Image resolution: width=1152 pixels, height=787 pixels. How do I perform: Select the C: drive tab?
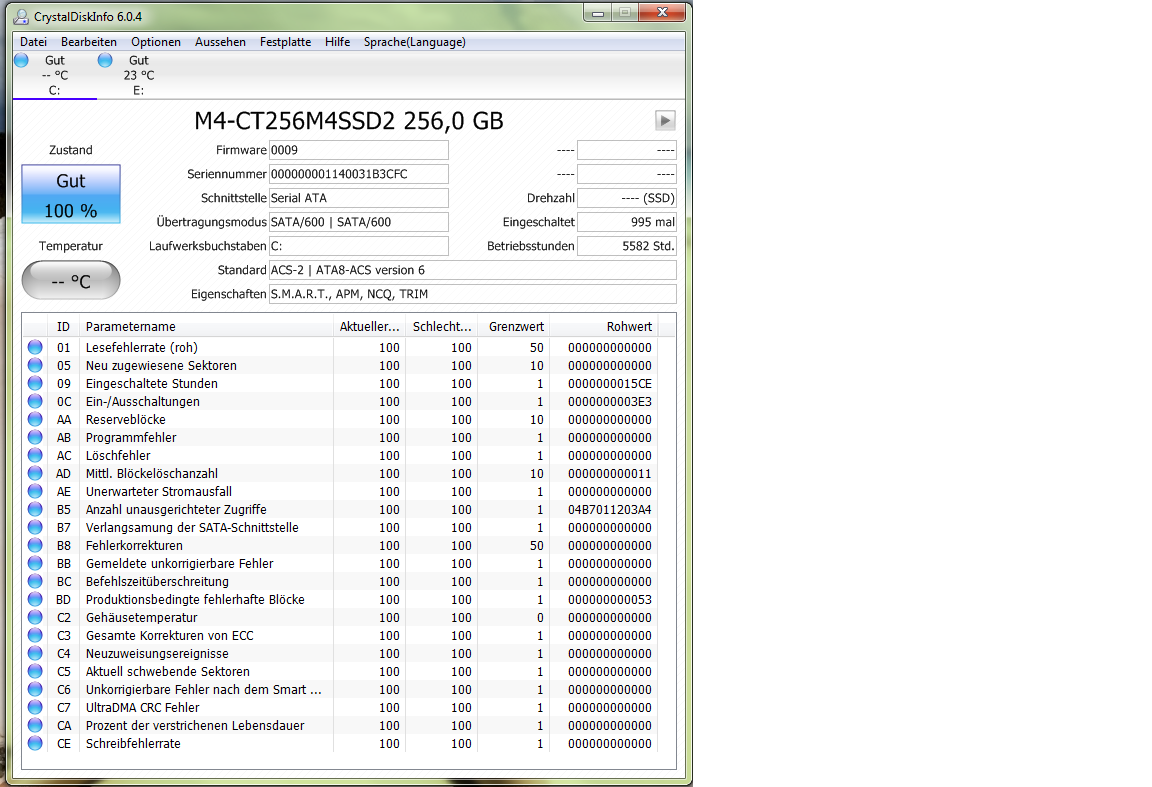pos(55,75)
